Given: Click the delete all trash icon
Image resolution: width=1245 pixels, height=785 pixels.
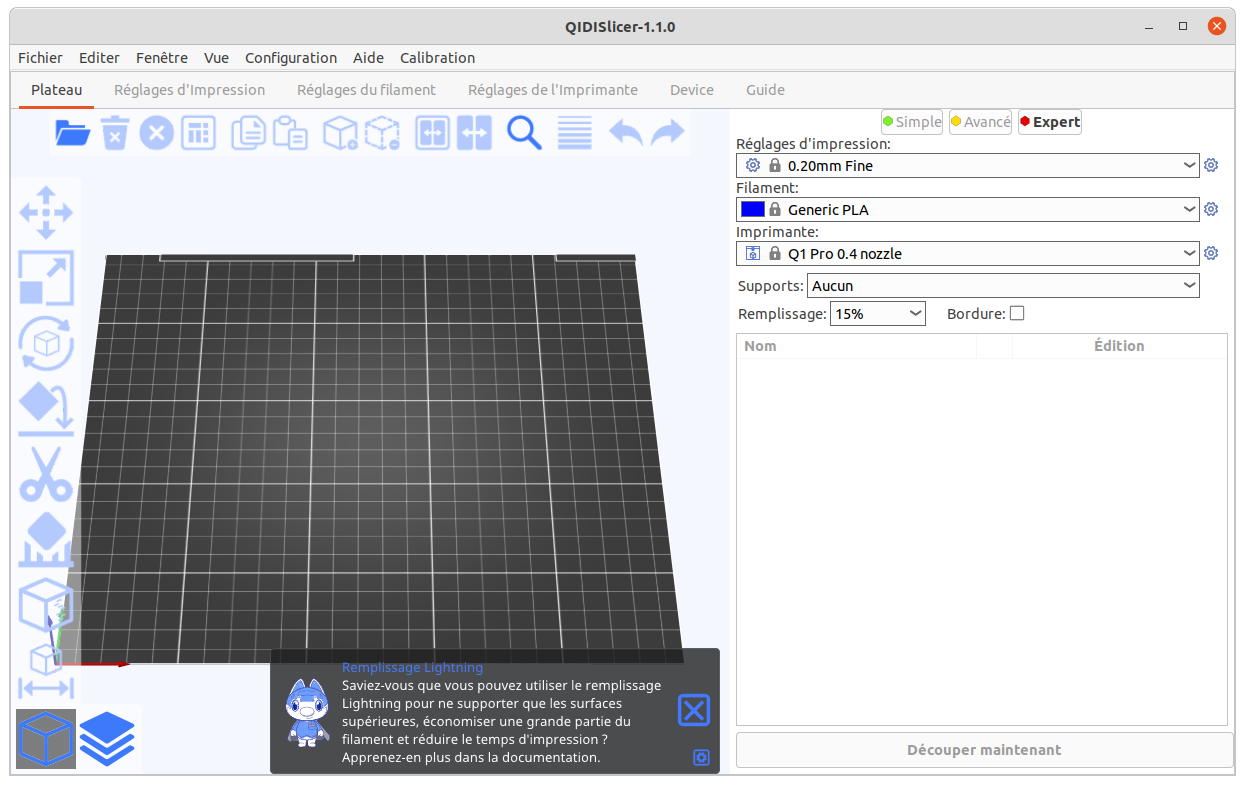Looking at the screenshot, I should coord(115,133).
